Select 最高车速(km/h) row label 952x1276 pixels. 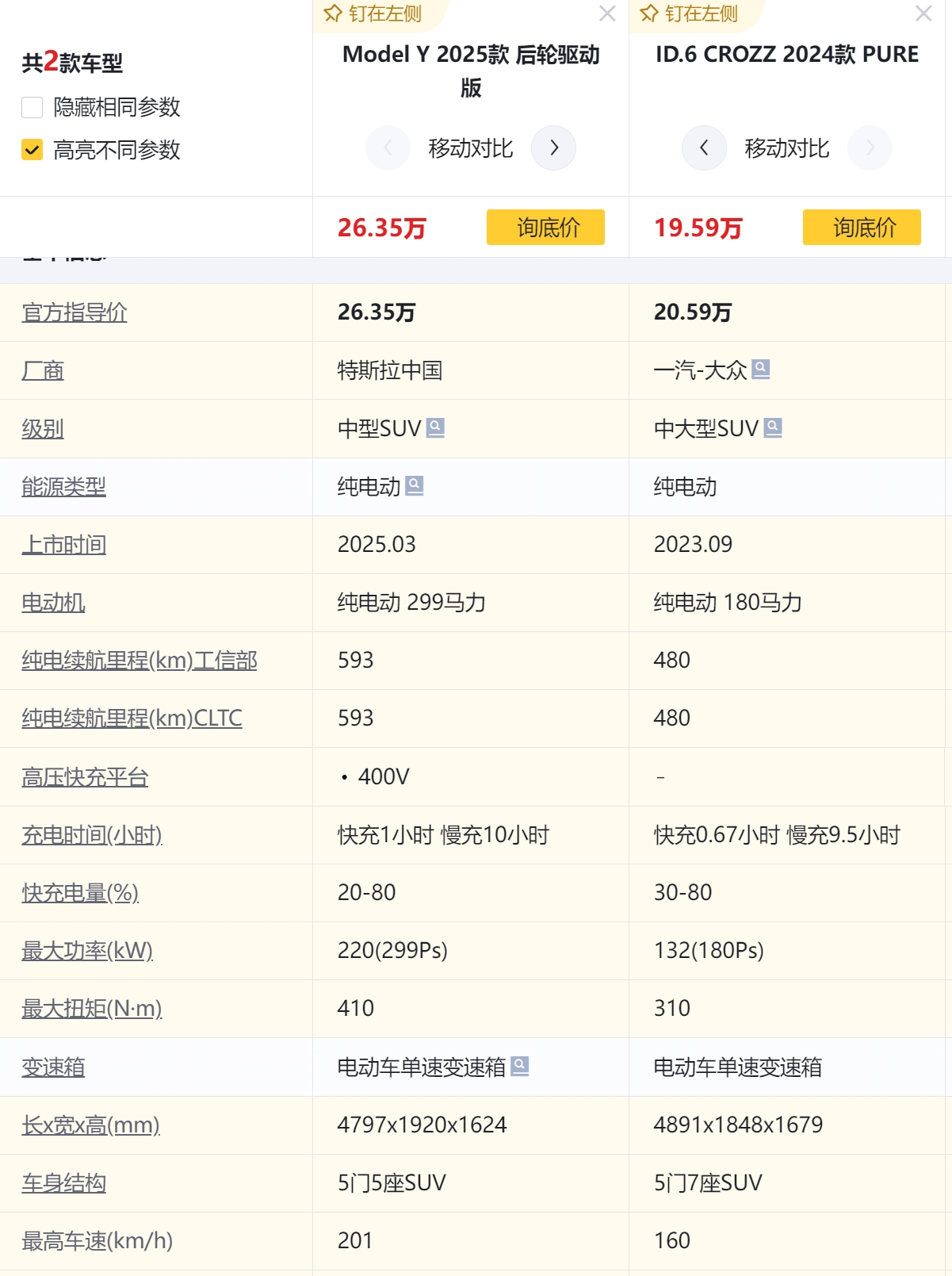[97, 1241]
